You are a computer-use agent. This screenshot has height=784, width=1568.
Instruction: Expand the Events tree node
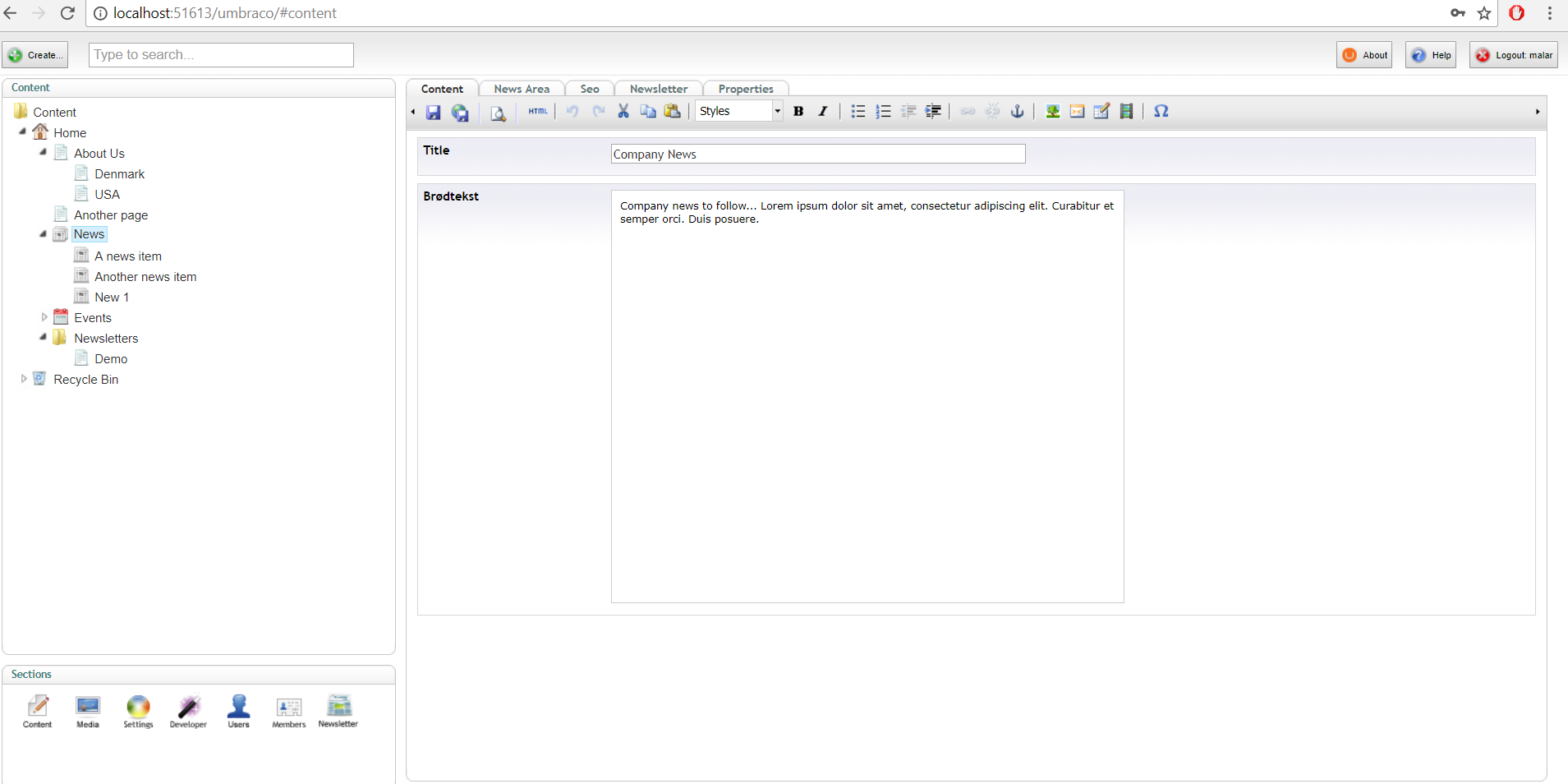coord(44,317)
